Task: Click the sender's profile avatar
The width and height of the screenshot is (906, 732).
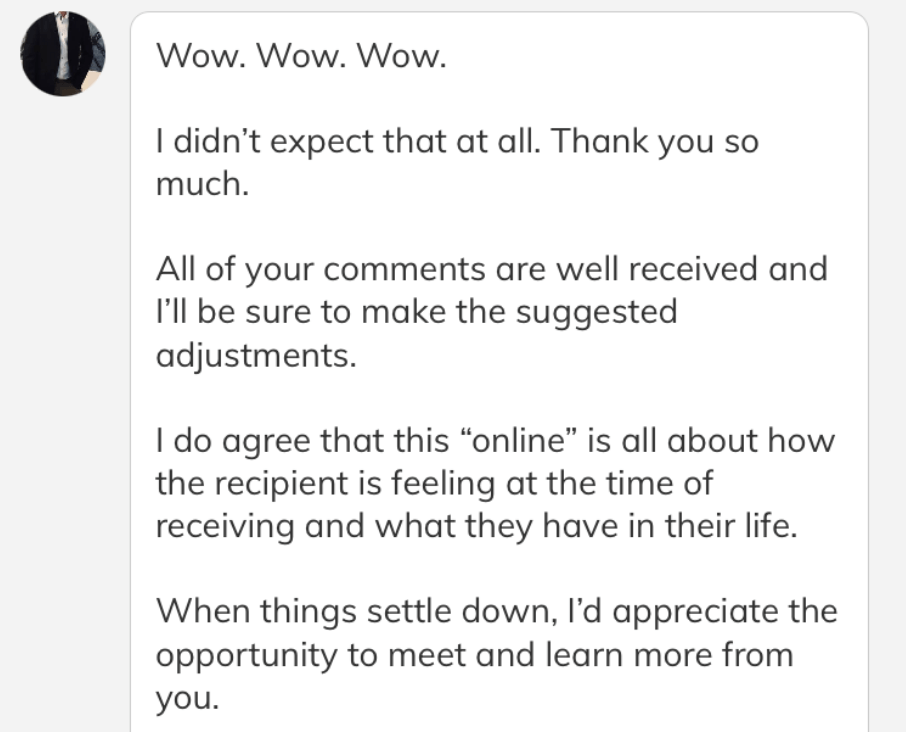Action: point(63,54)
